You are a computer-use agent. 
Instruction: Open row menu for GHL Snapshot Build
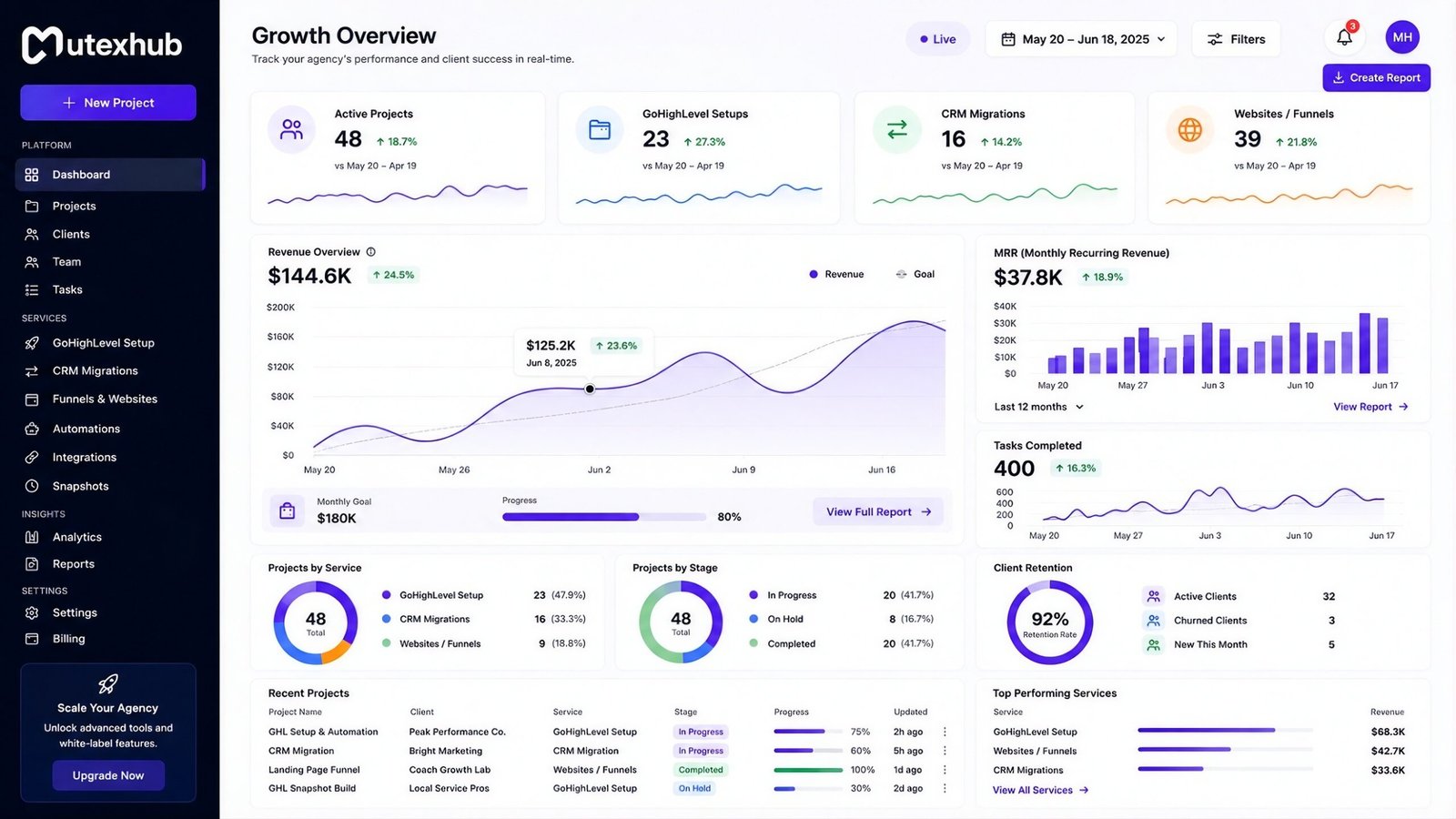coord(945,789)
